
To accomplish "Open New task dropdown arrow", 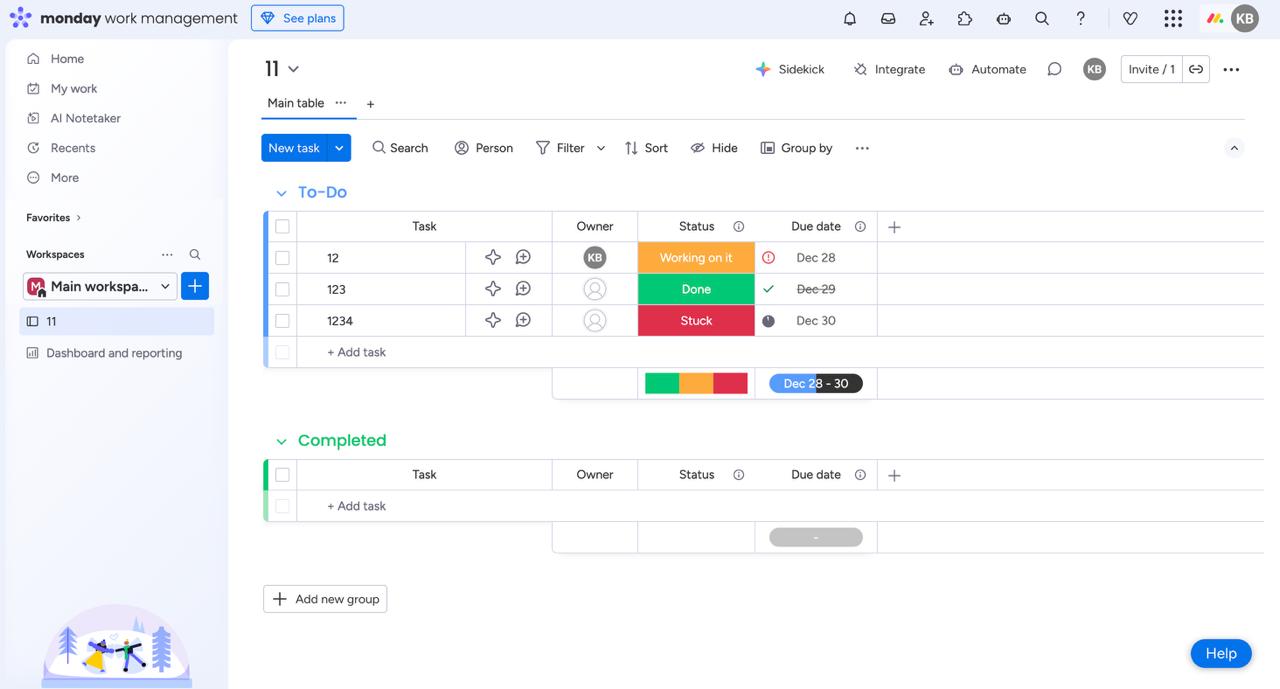I will click(x=339, y=148).
